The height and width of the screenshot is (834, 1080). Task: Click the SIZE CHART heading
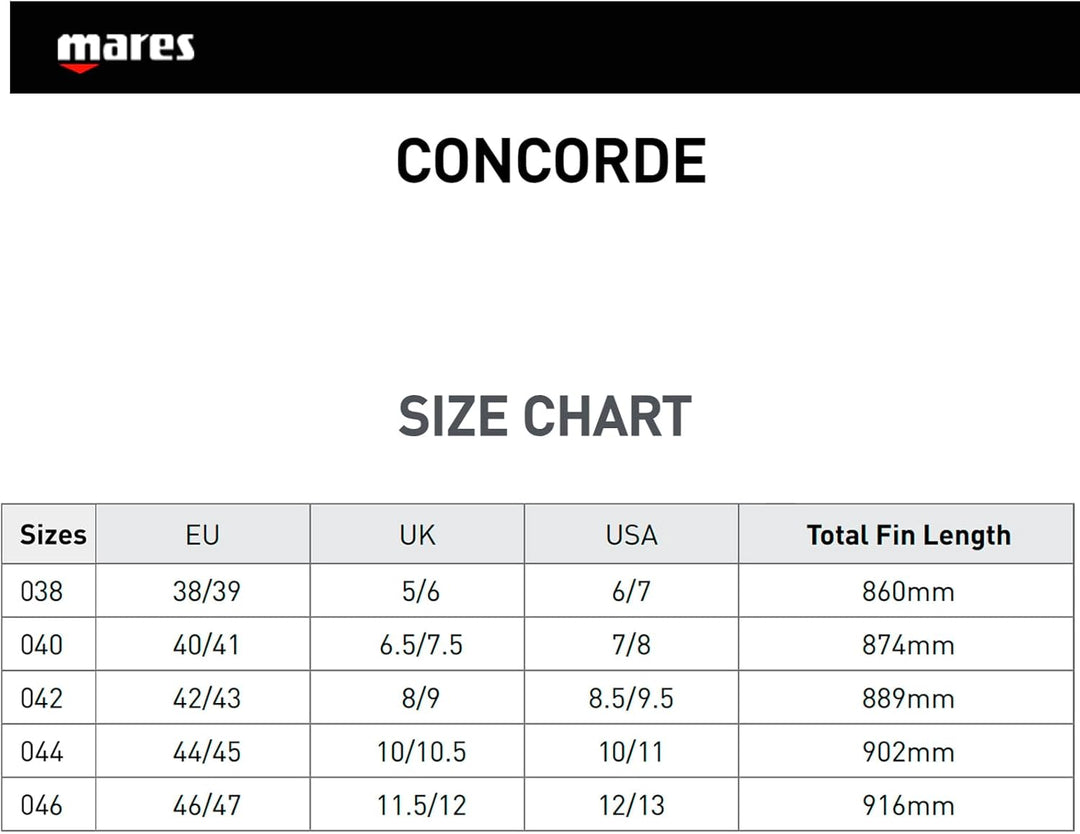click(x=545, y=416)
